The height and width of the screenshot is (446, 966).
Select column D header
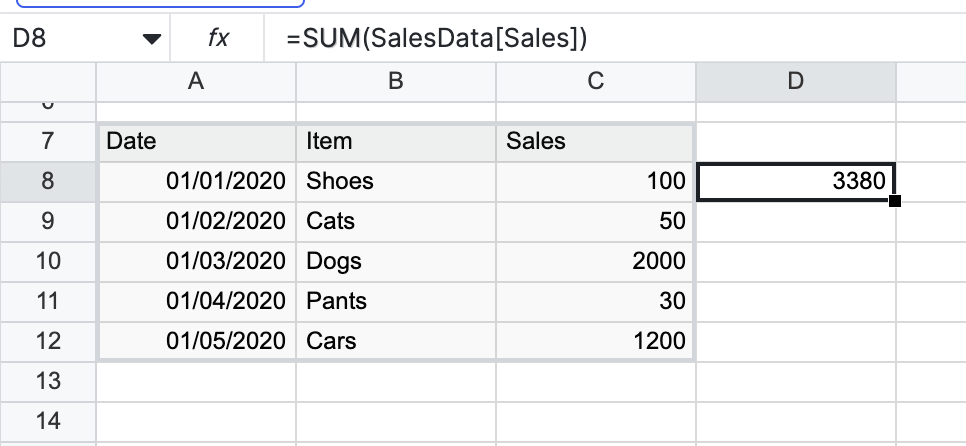pyautogui.click(x=796, y=83)
